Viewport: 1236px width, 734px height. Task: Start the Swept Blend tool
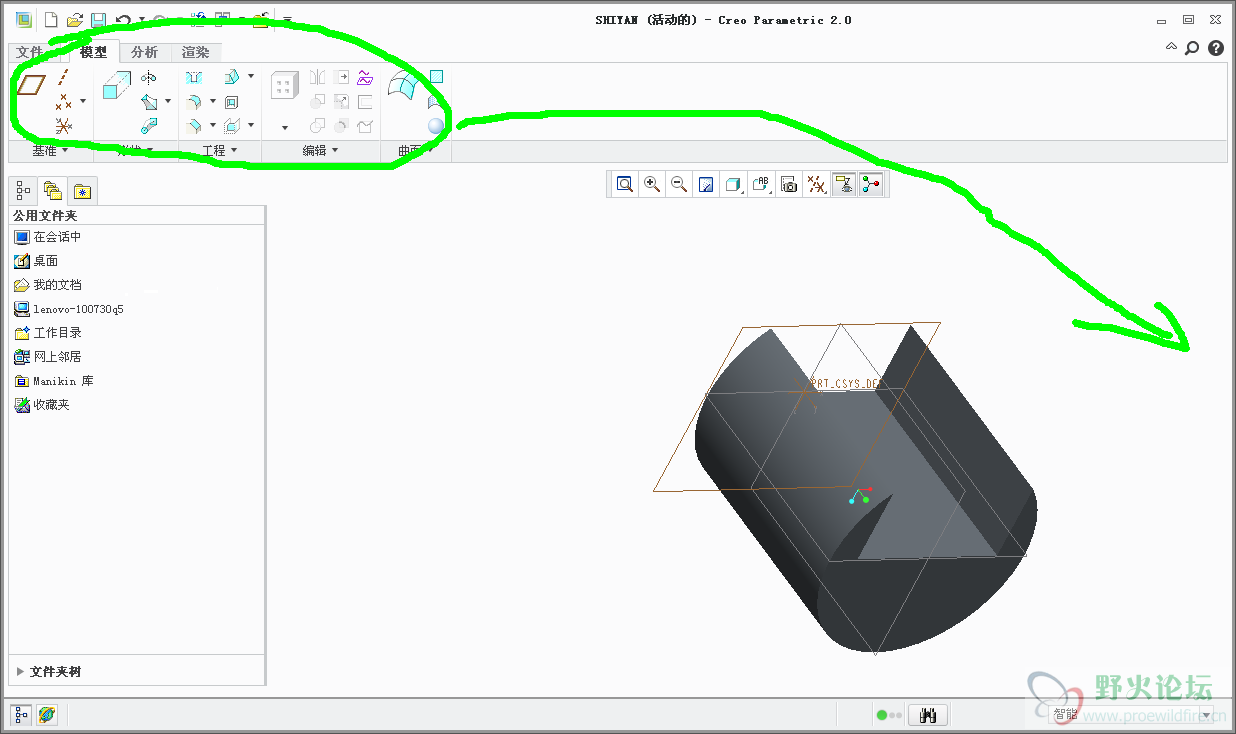(149, 126)
